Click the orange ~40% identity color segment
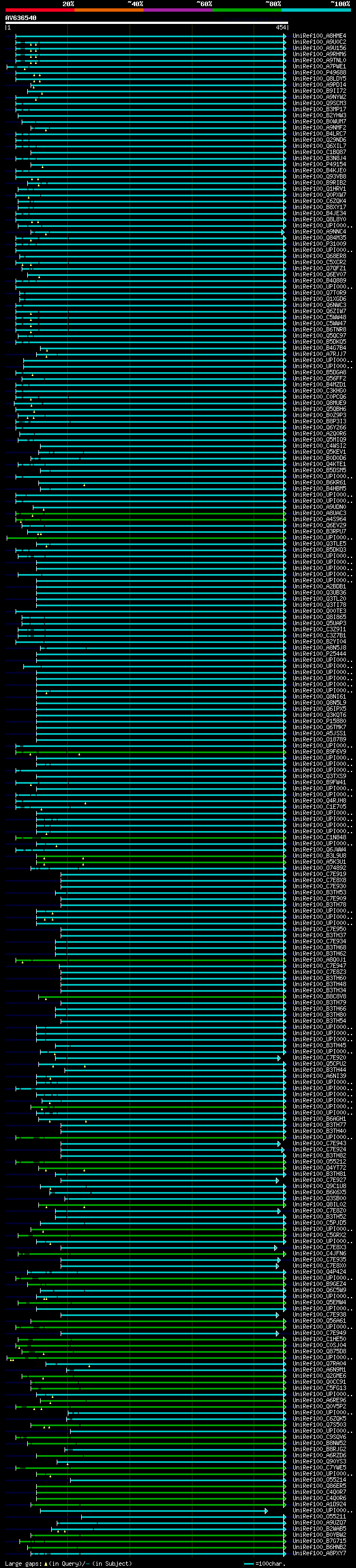Viewport: 356px width, 1568px height. tap(109, 10)
